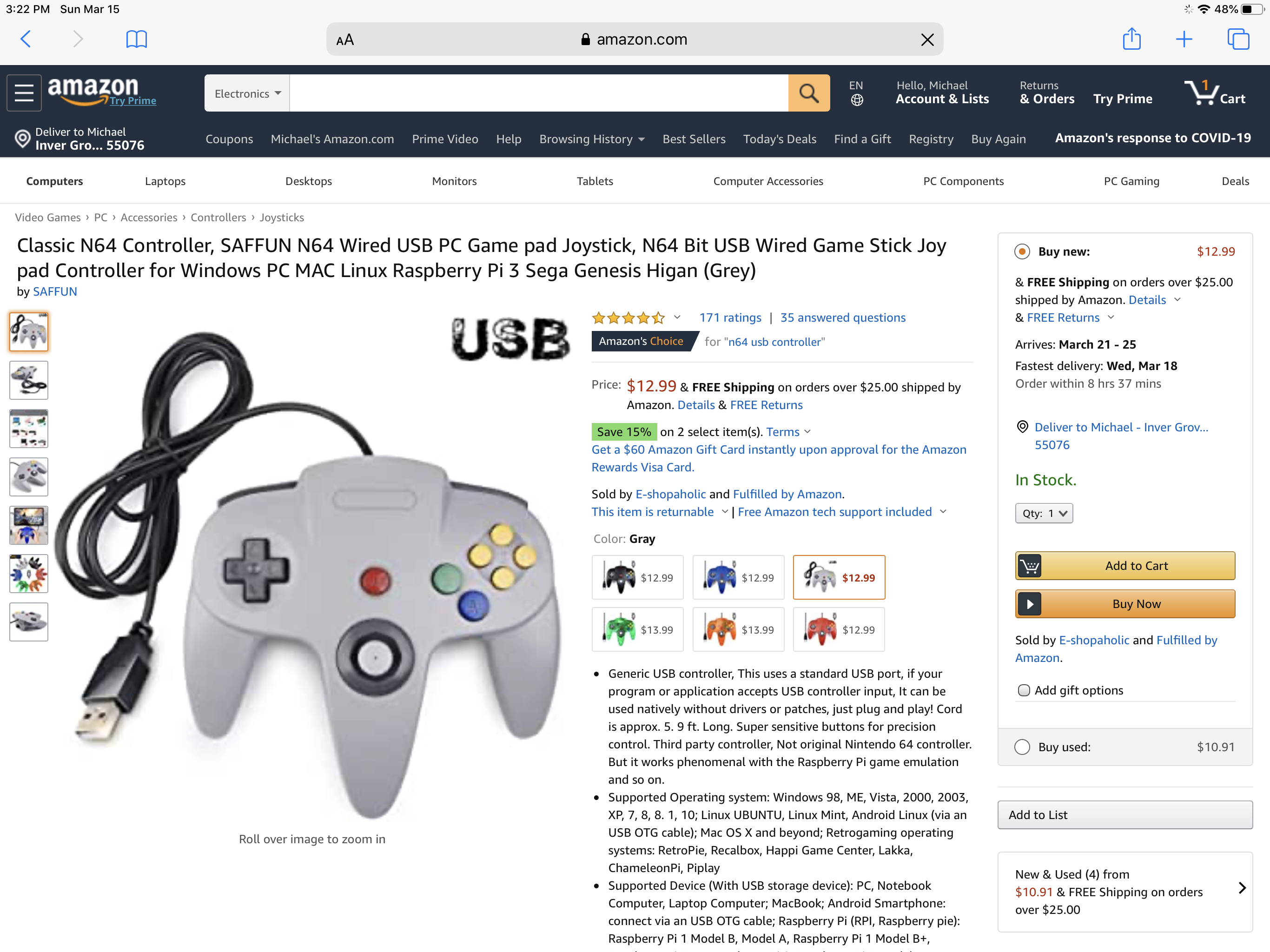The image size is (1270, 952).
Task: Open the Safari tabs overview icon
Action: point(1238,39)
